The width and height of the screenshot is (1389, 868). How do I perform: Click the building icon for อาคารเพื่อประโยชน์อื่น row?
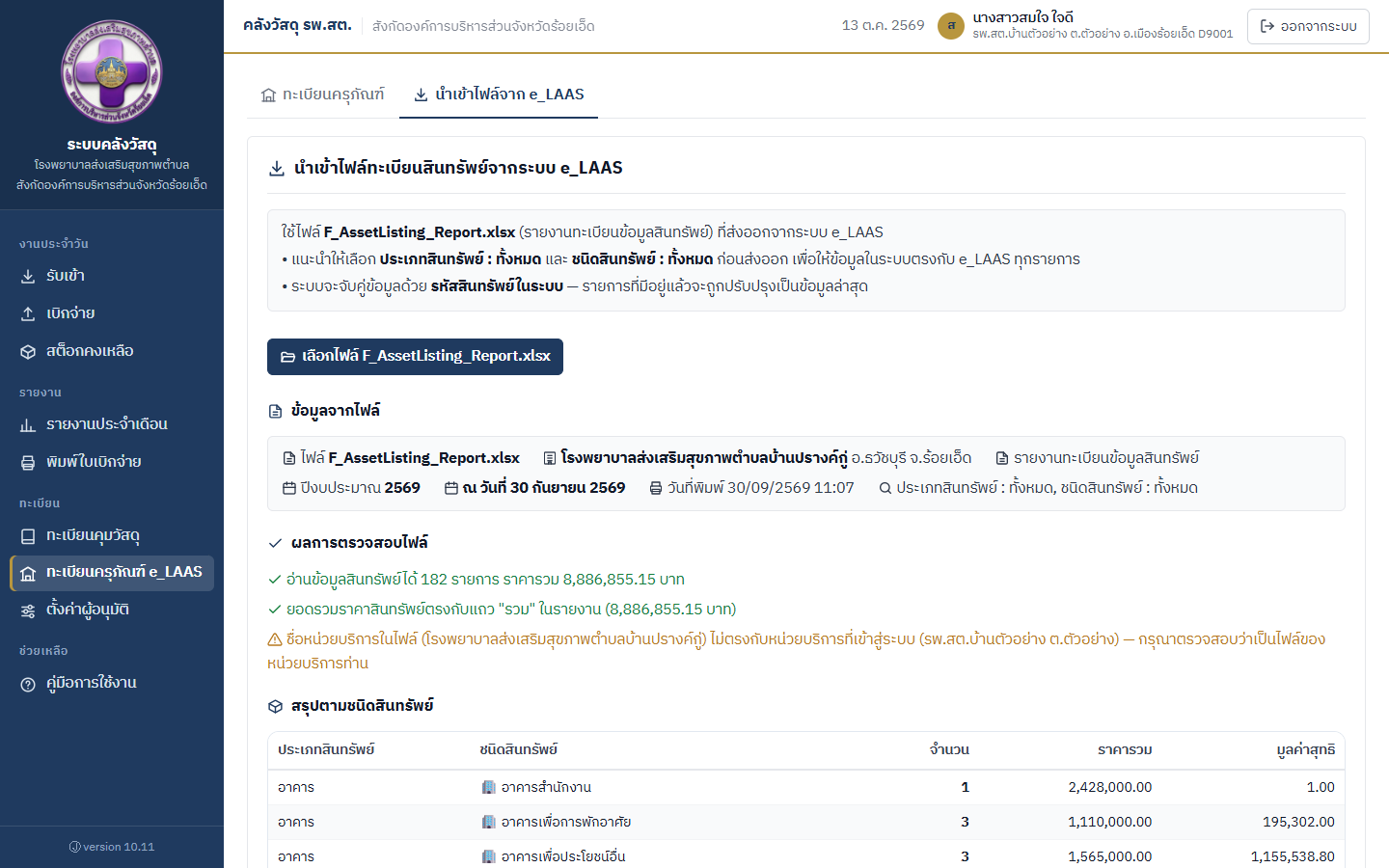pos(489,857)
